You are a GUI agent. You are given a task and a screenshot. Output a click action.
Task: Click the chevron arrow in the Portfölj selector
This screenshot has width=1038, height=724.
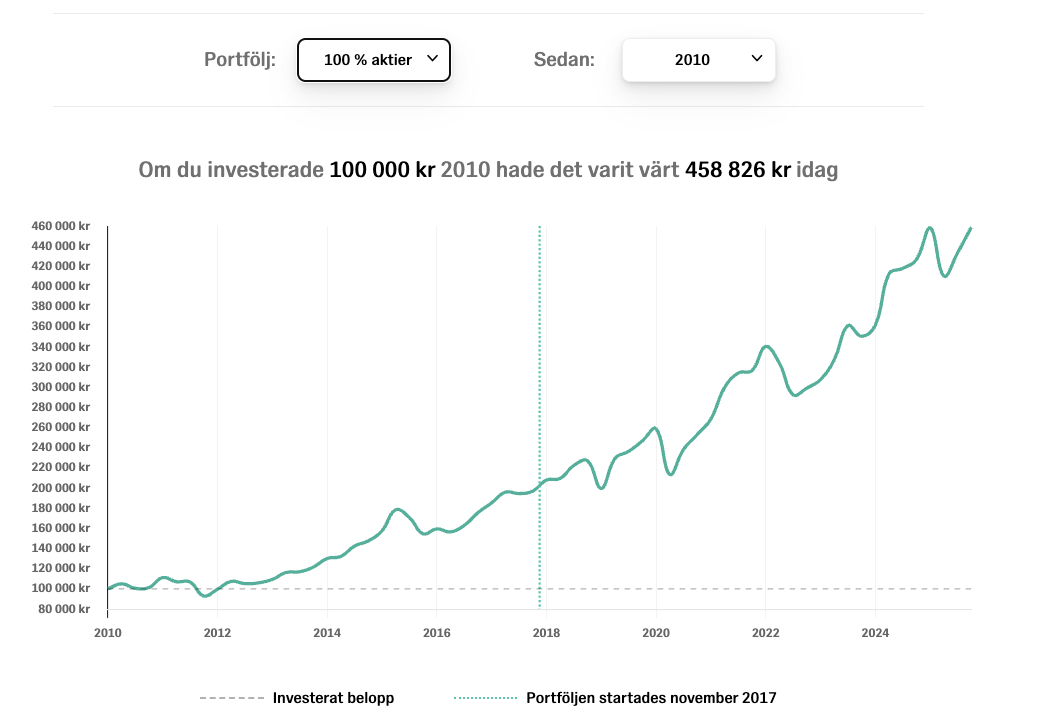tap(432, 59)
